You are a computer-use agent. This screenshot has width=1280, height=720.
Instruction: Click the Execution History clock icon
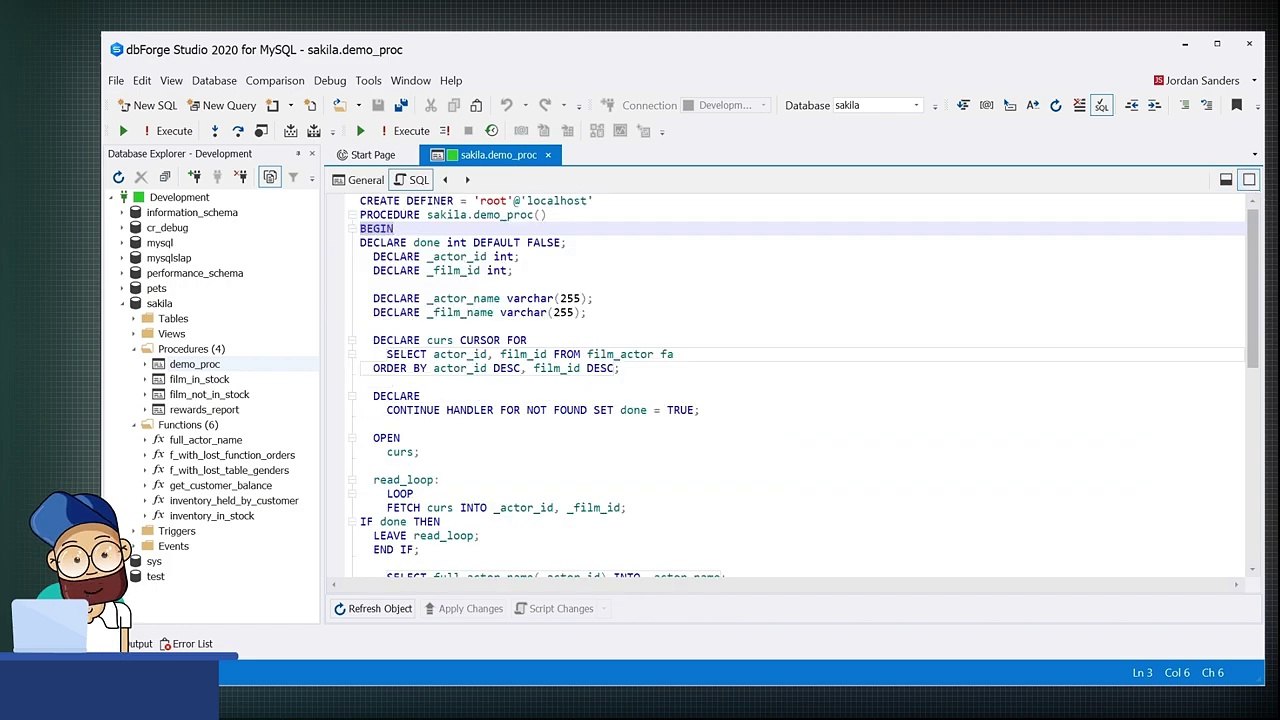(x=491, y=131)
